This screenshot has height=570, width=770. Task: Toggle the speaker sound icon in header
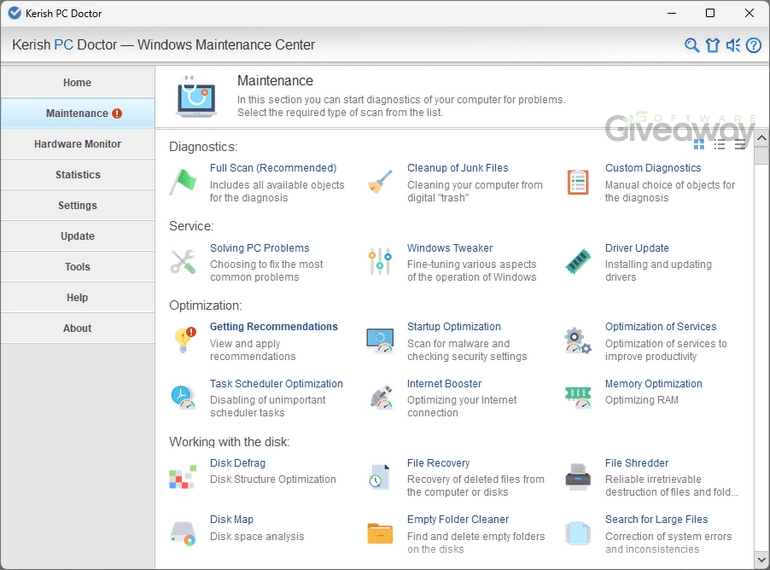(x=733, y=45)
